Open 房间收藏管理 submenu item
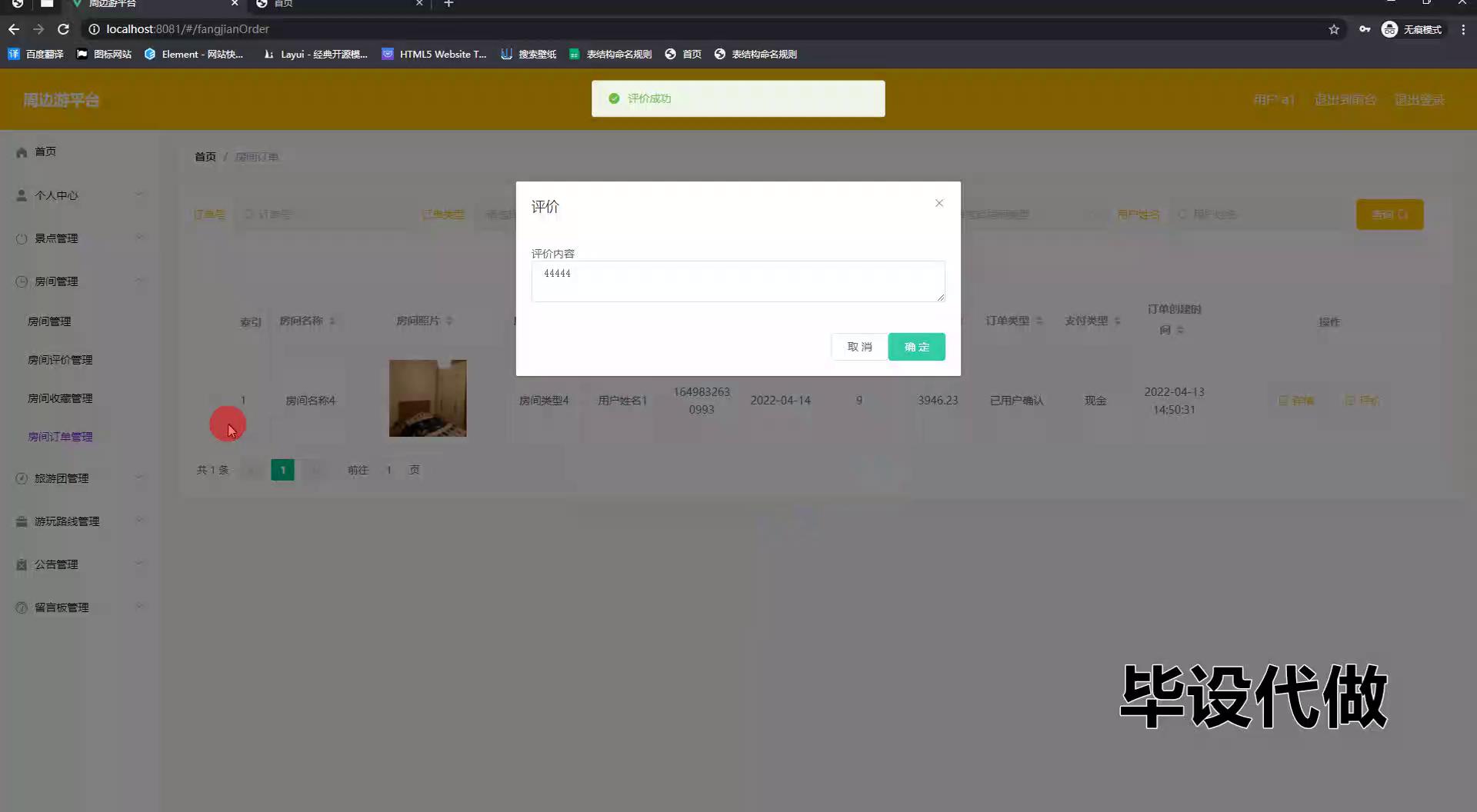This screenshot has width=1477, height=812. coord(60,398)
